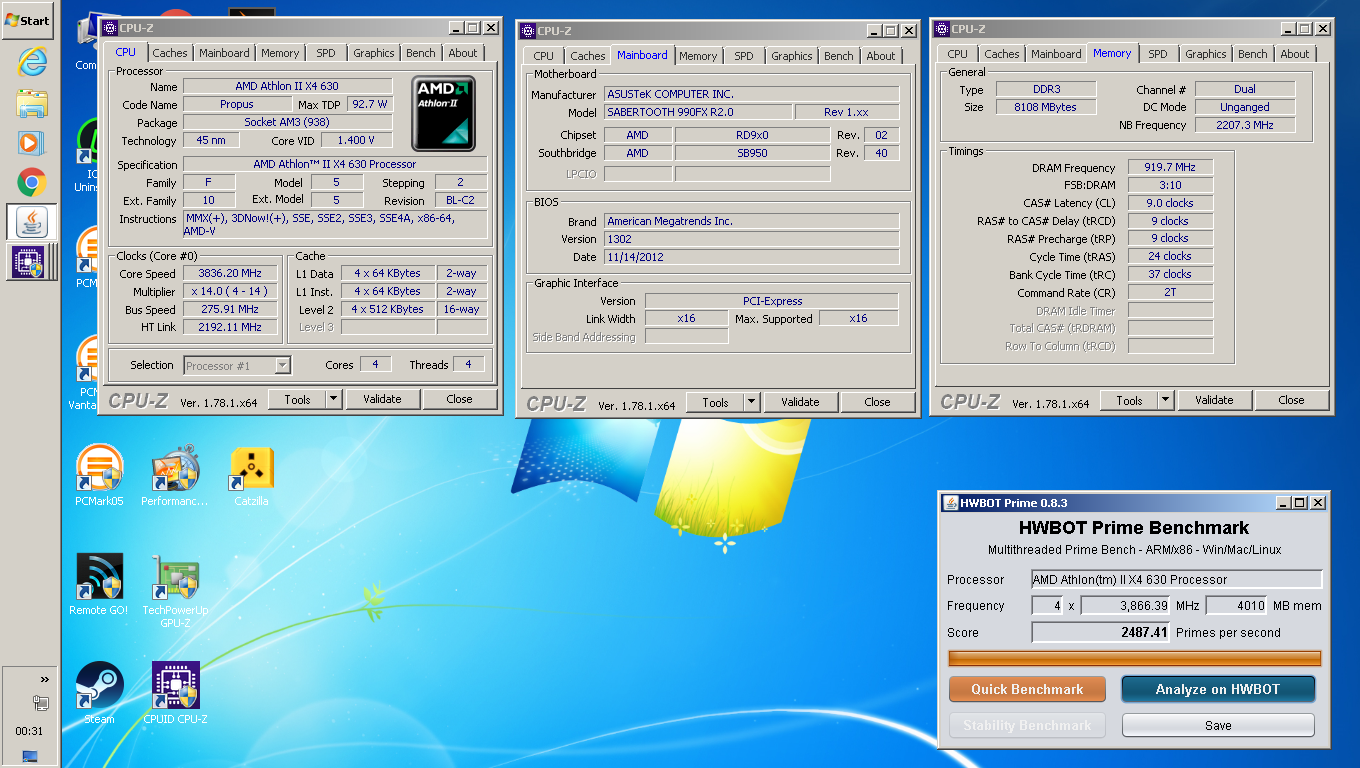1360x768 pixels.
Task: Open Tools dropdown arrow in CPU-Z Memory window
Action: point(1165,400)
